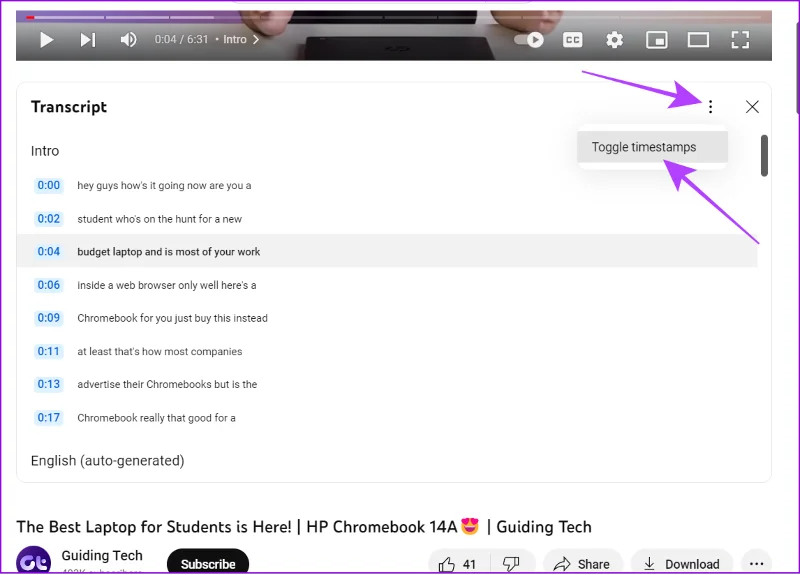Share the video
800x575 pixels.
tap(582, 564)
